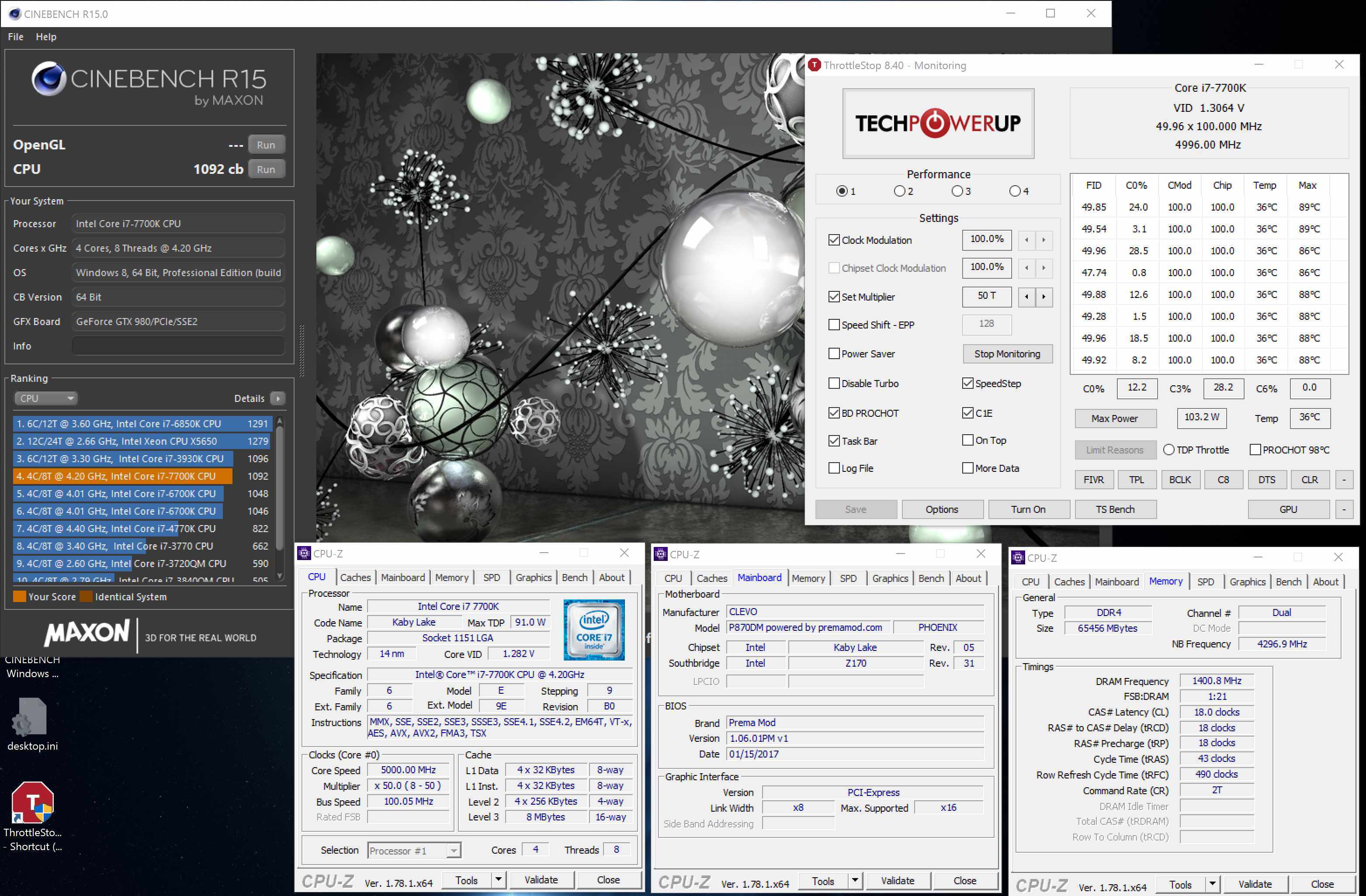Enable the Disable Turbo checkbox
Image resolution: width=1366 pixels, height=896 pixels.
pyautogui.click(x=834, y=383)
